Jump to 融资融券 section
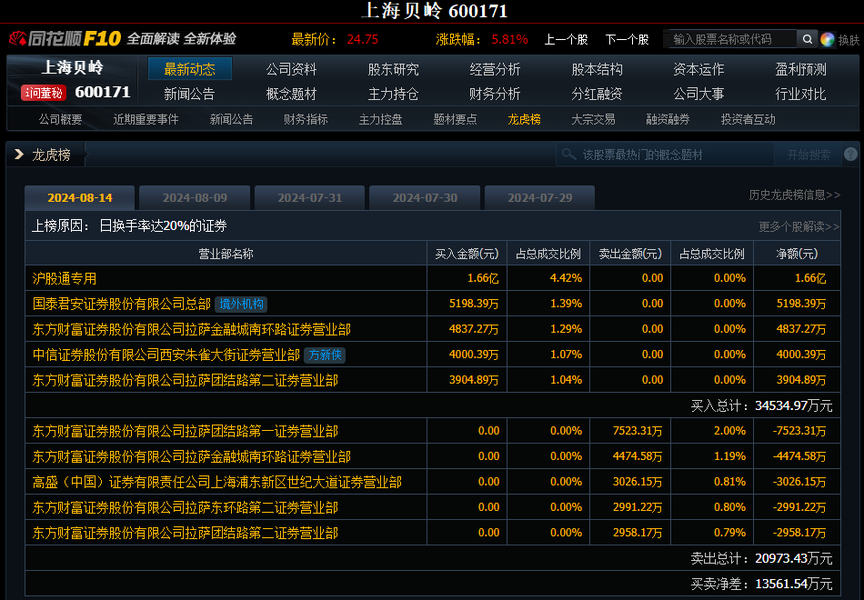 (x=668, y=120)
